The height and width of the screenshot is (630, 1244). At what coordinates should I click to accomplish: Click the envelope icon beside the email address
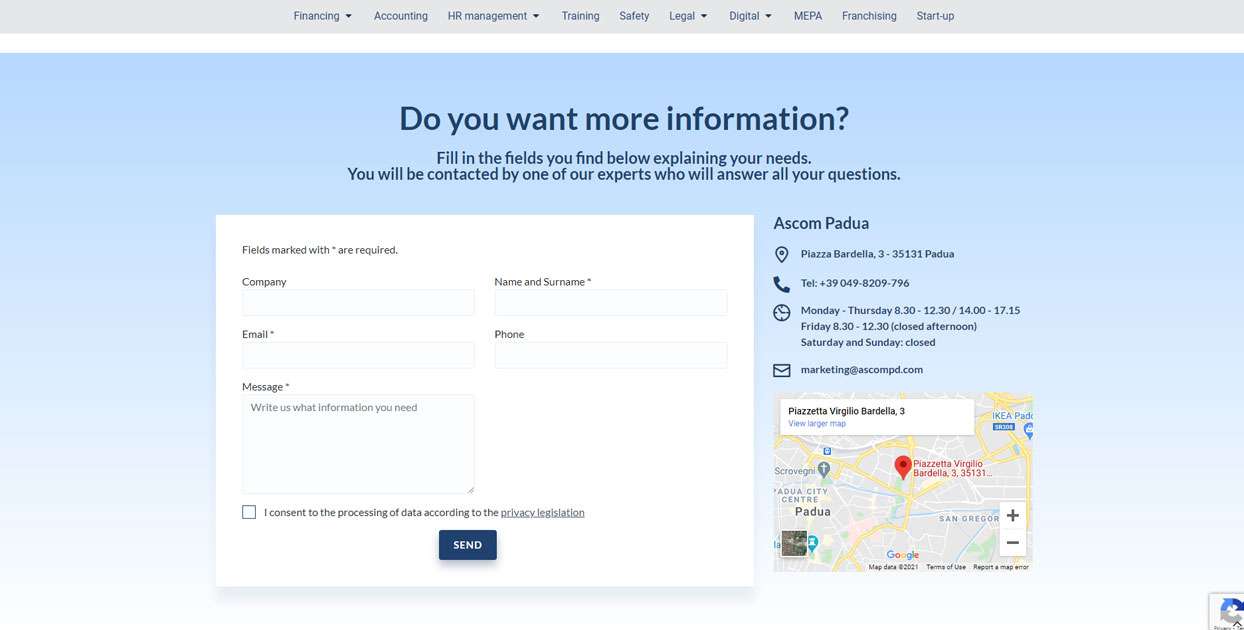click(782, 370)
